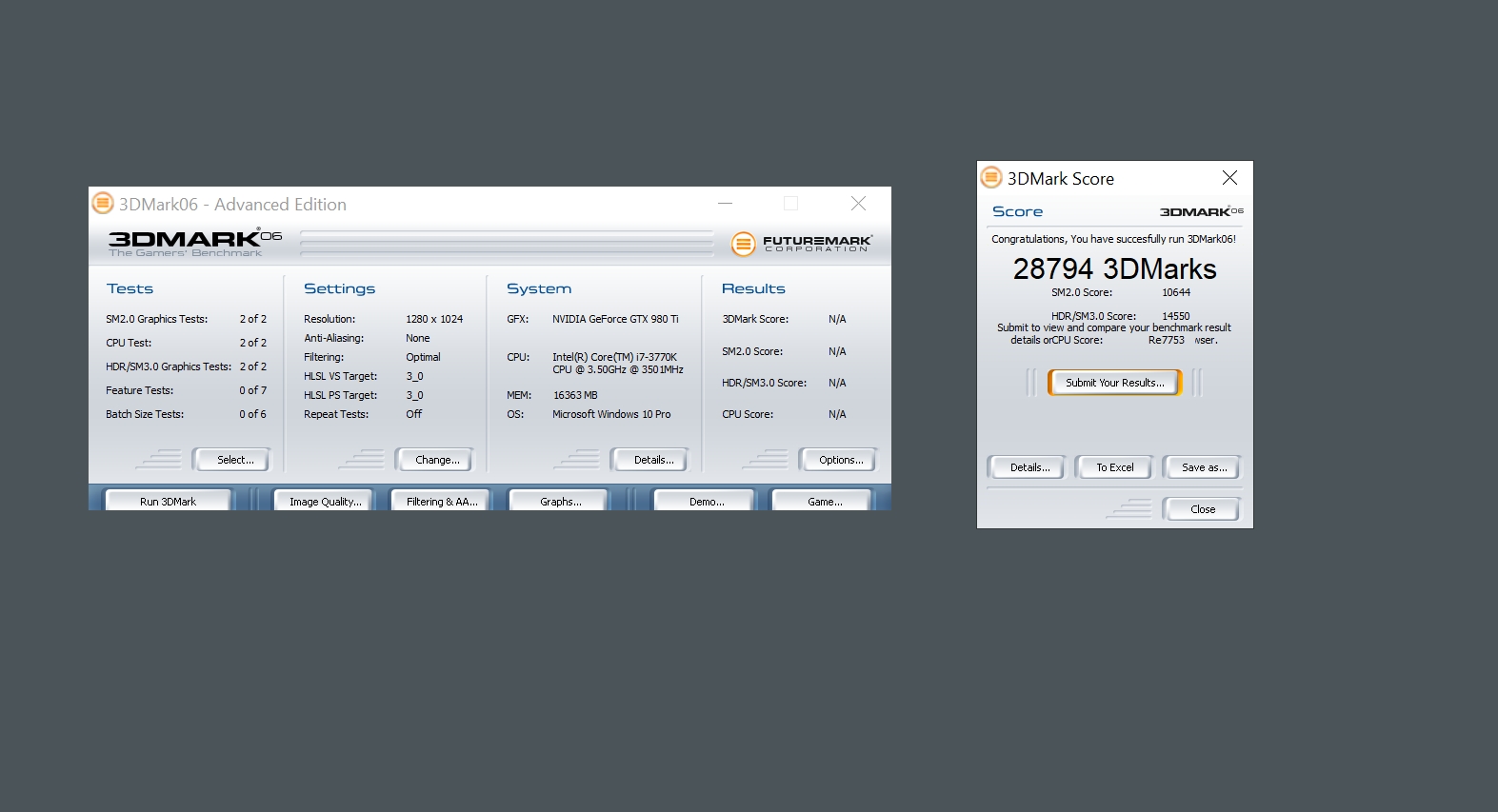The image size is (1498, 812).
Task: Click the 3DMark Score N/A value
Action: 837,319
